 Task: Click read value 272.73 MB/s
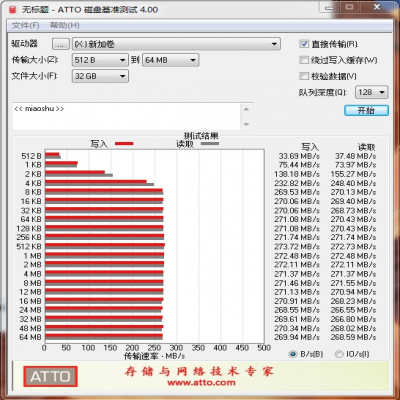pos(353,247)
